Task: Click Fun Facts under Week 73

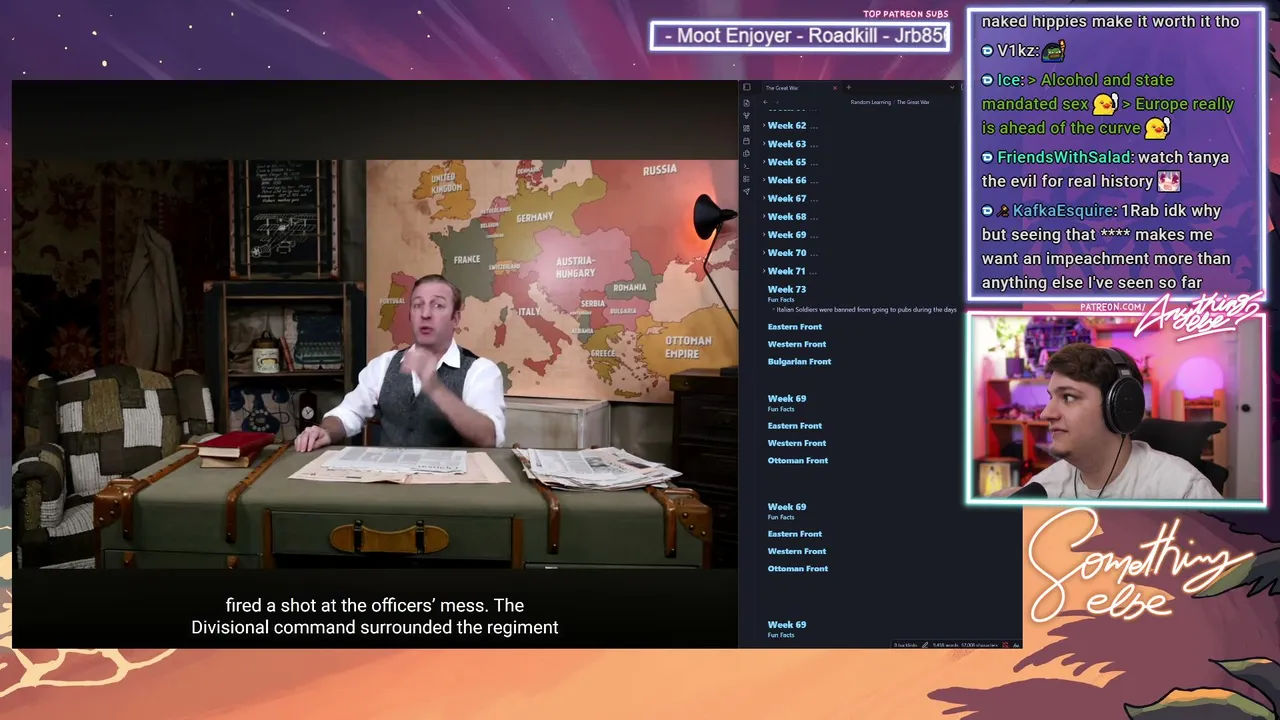Action: click(781, 300)
